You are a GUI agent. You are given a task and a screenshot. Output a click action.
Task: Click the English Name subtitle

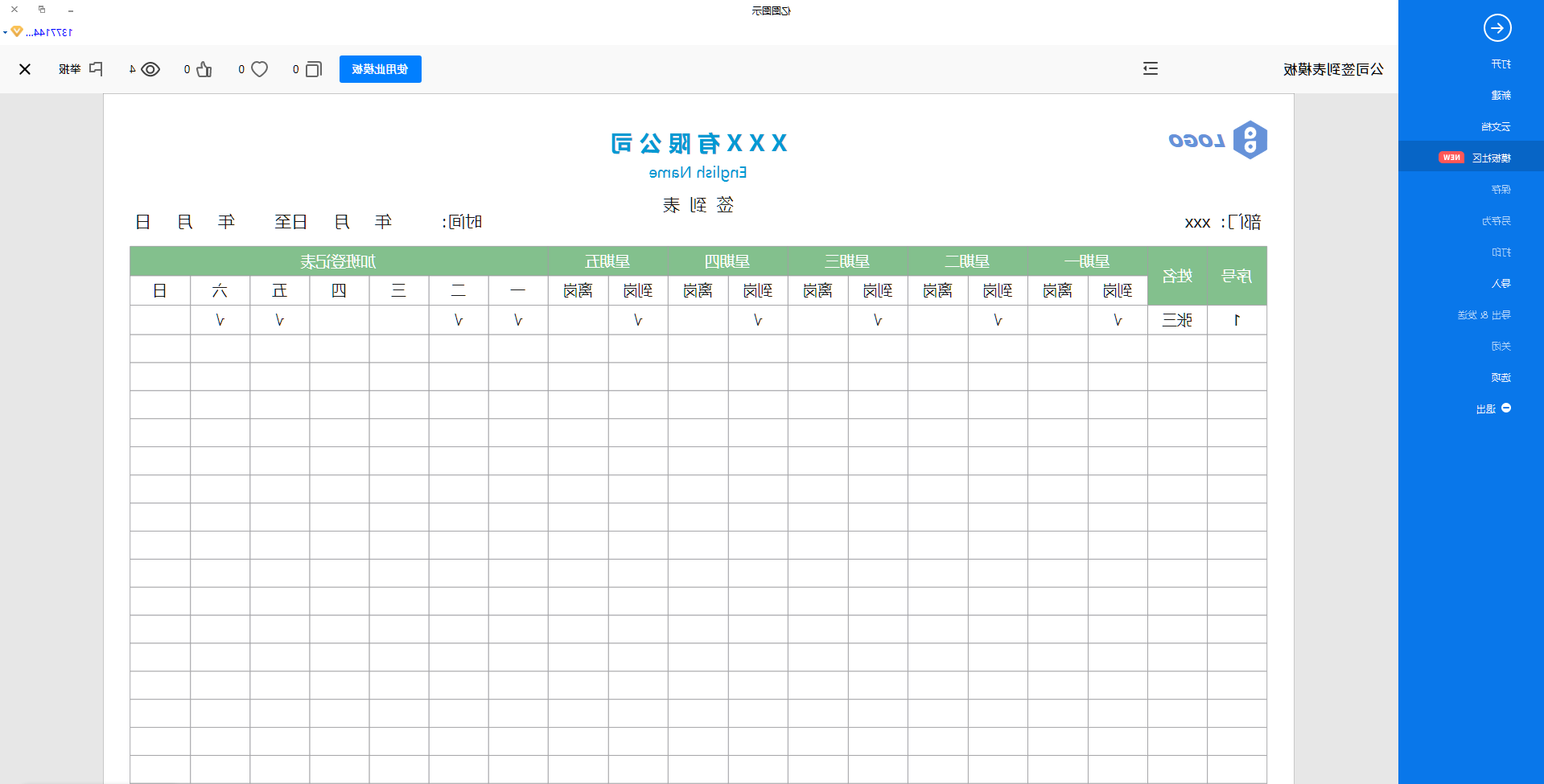[698, 173]
